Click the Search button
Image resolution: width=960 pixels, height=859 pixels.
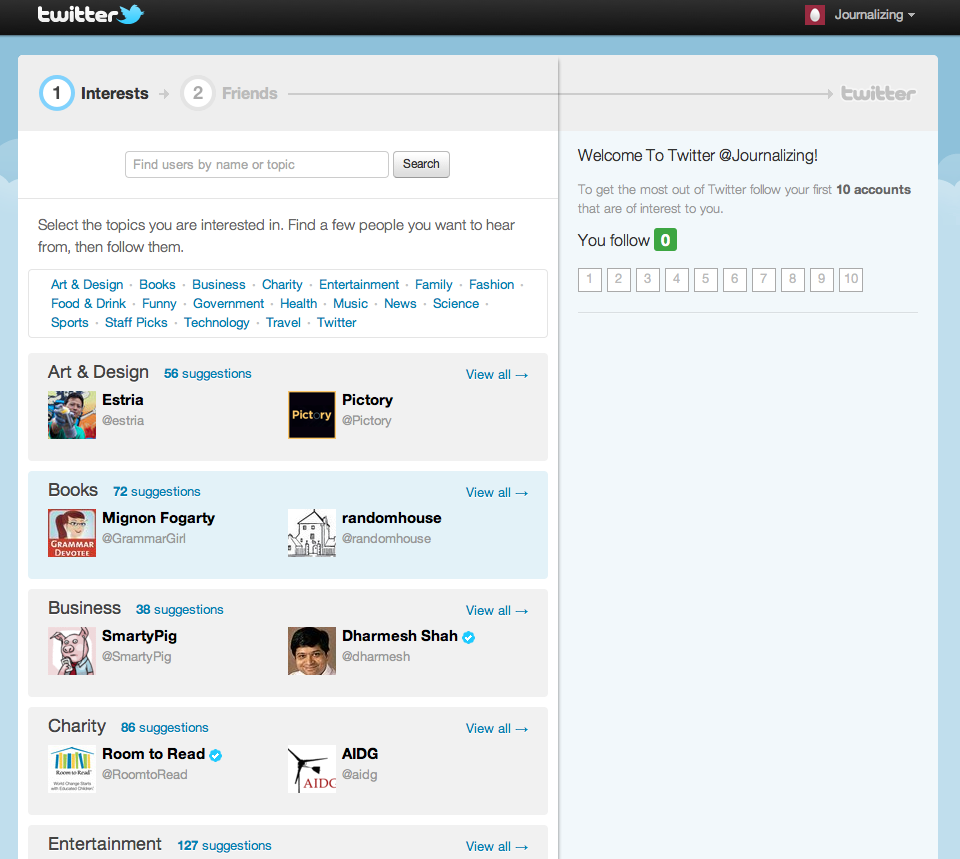[421, 164]
